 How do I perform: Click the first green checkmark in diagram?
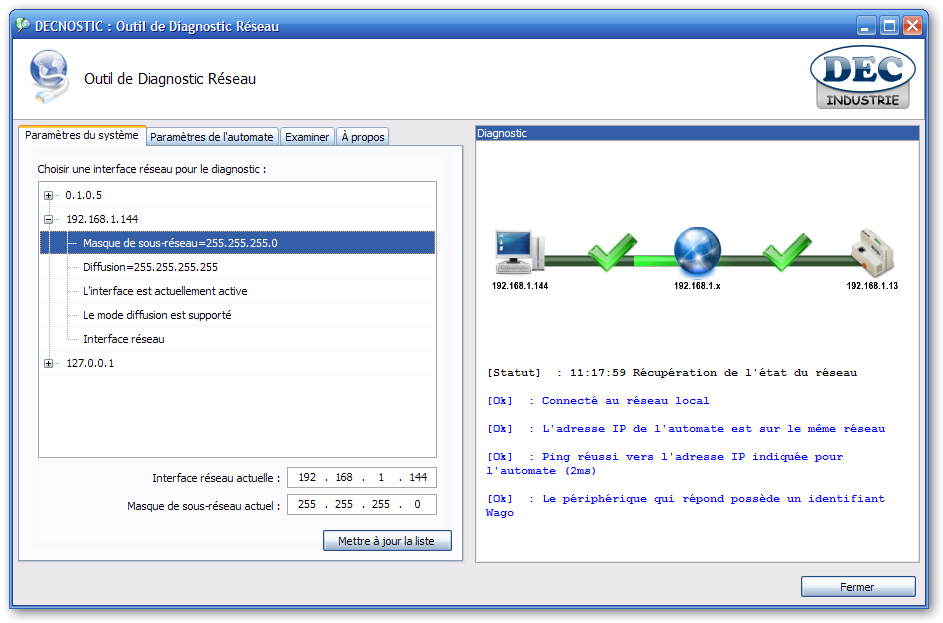click(609, 251)
